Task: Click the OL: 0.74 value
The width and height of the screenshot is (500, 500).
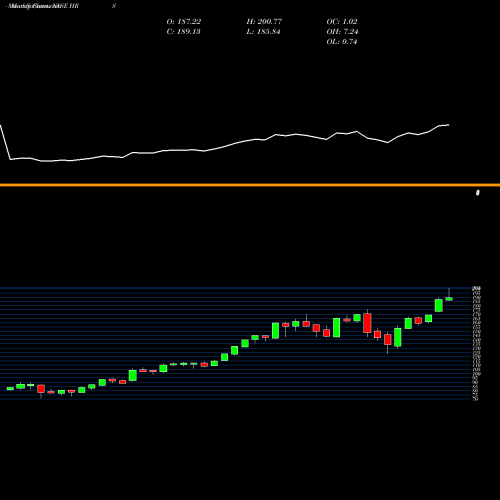Action: (x=342, y=41)
